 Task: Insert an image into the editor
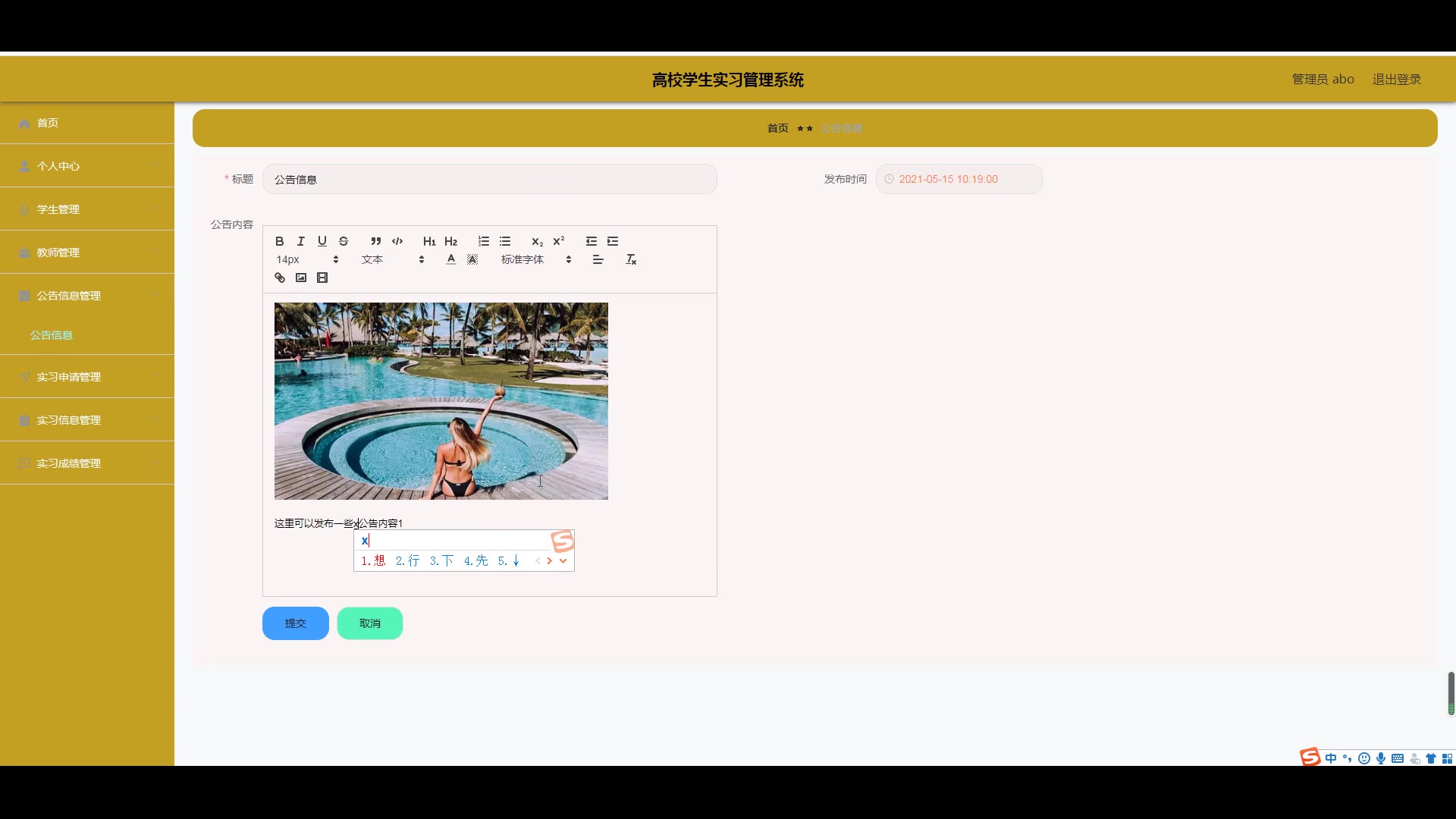(300, 278)
